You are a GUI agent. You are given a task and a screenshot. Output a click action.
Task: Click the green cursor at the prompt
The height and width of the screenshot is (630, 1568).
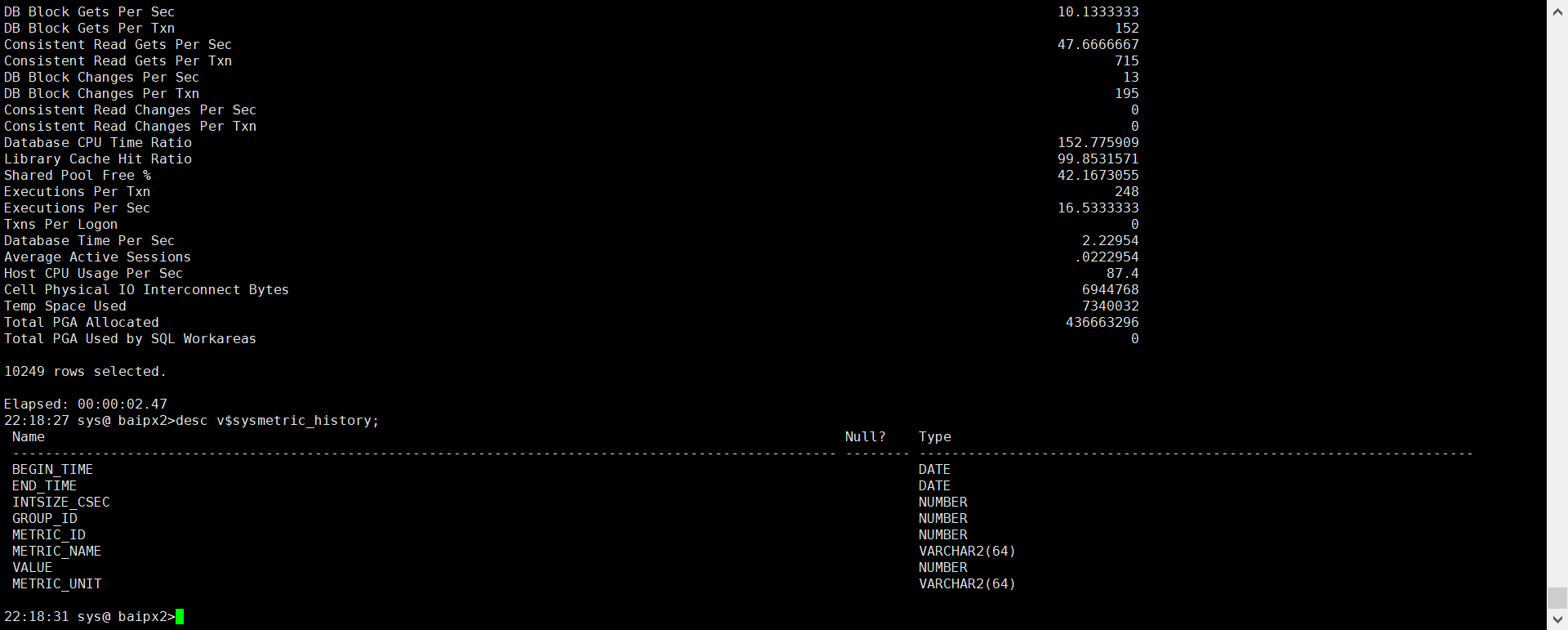[x=180, y=616]
